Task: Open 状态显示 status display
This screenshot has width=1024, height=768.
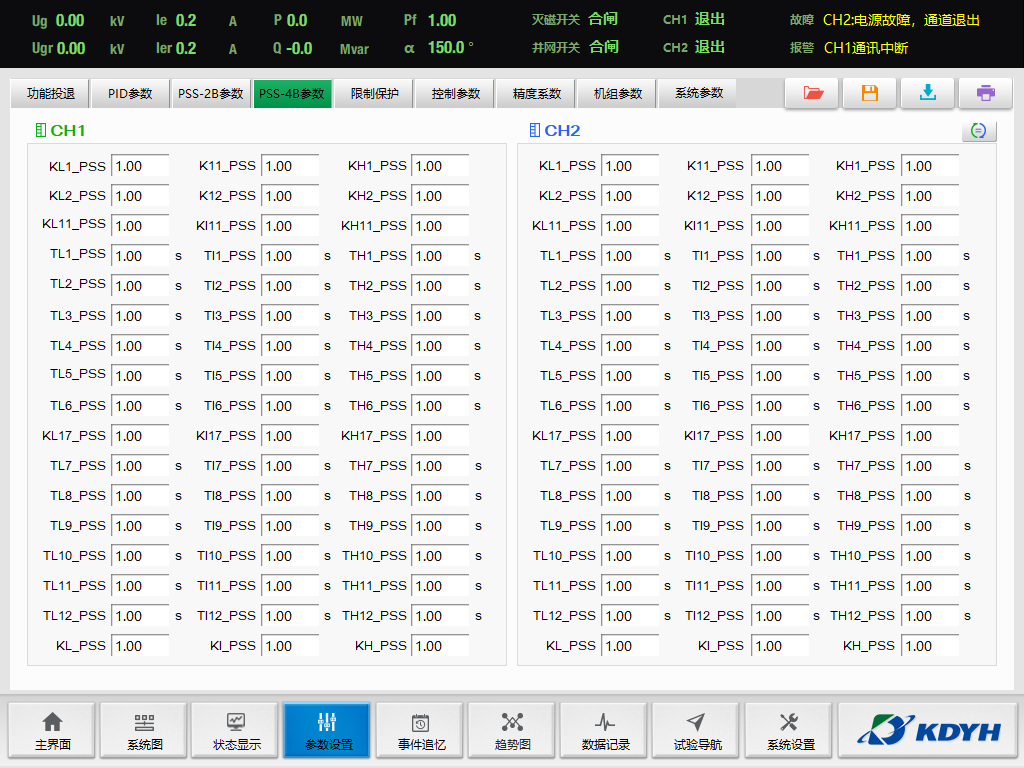Action: (236, 731)
